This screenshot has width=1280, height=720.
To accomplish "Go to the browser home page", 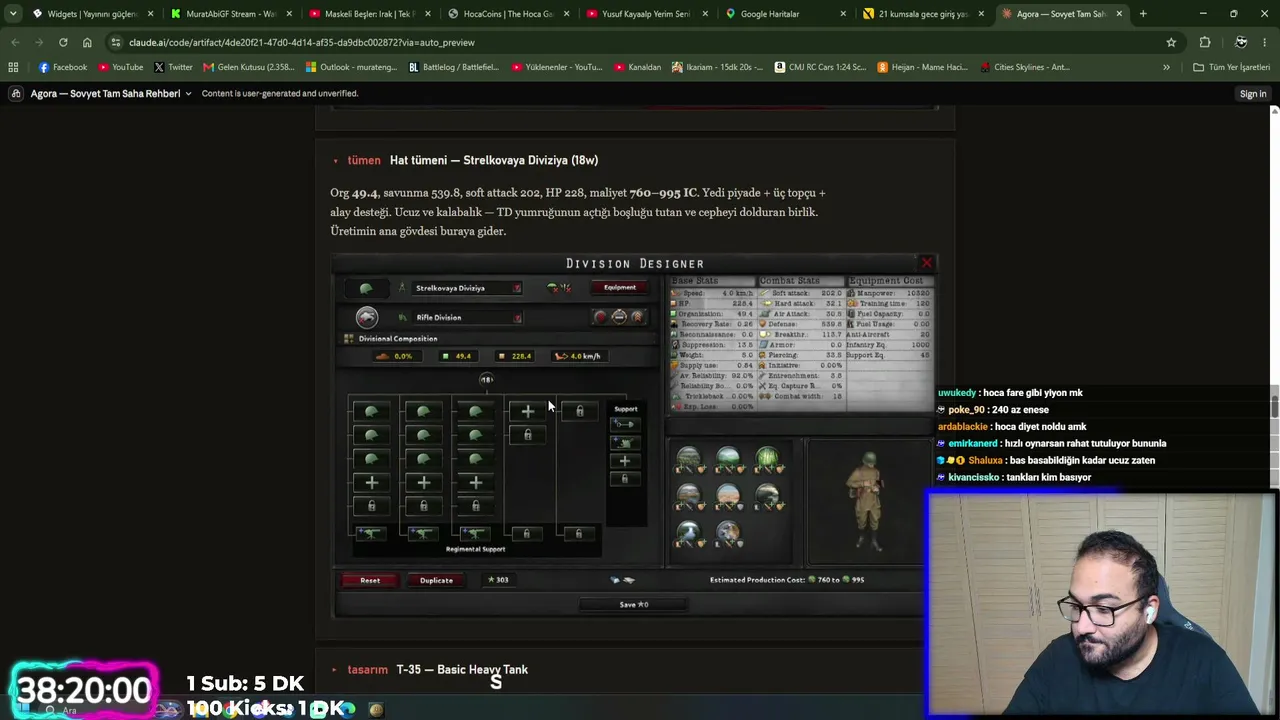I will [87, 42].
